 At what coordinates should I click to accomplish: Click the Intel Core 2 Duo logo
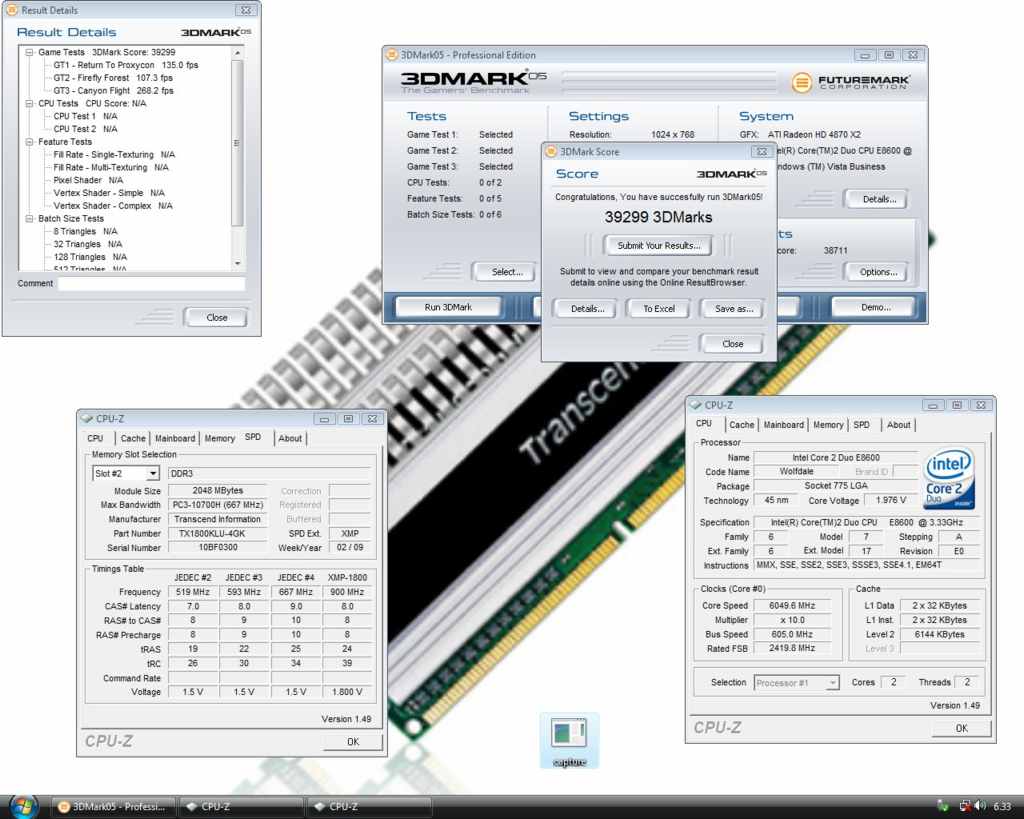pos(949,478)
